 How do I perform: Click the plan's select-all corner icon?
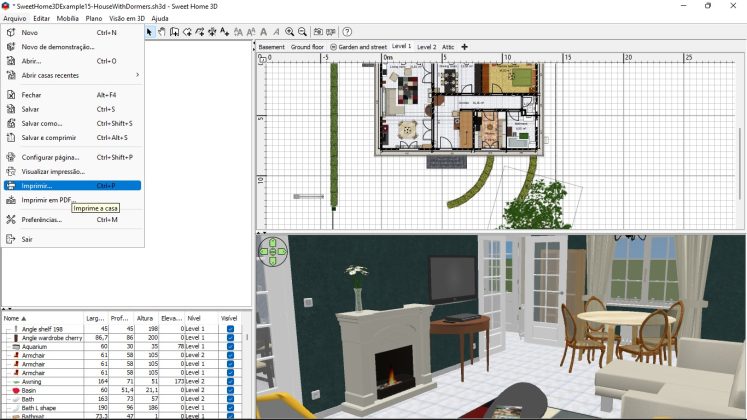pyautogui.click(x=262, y=59)
